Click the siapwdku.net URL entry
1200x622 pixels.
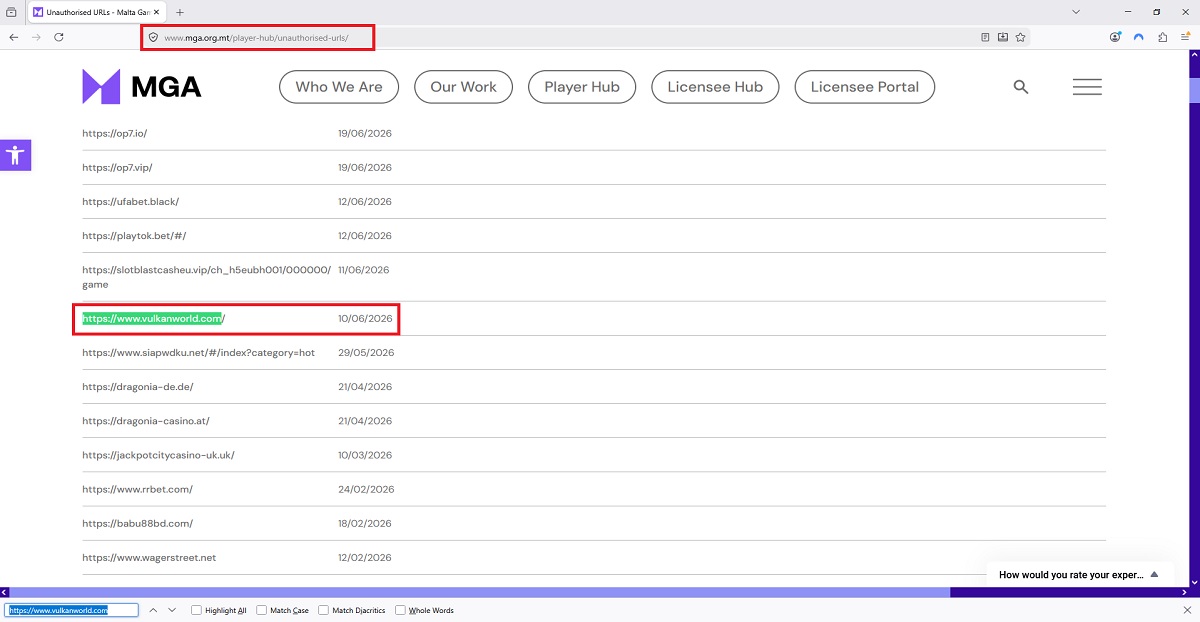[x=198, y=353]
